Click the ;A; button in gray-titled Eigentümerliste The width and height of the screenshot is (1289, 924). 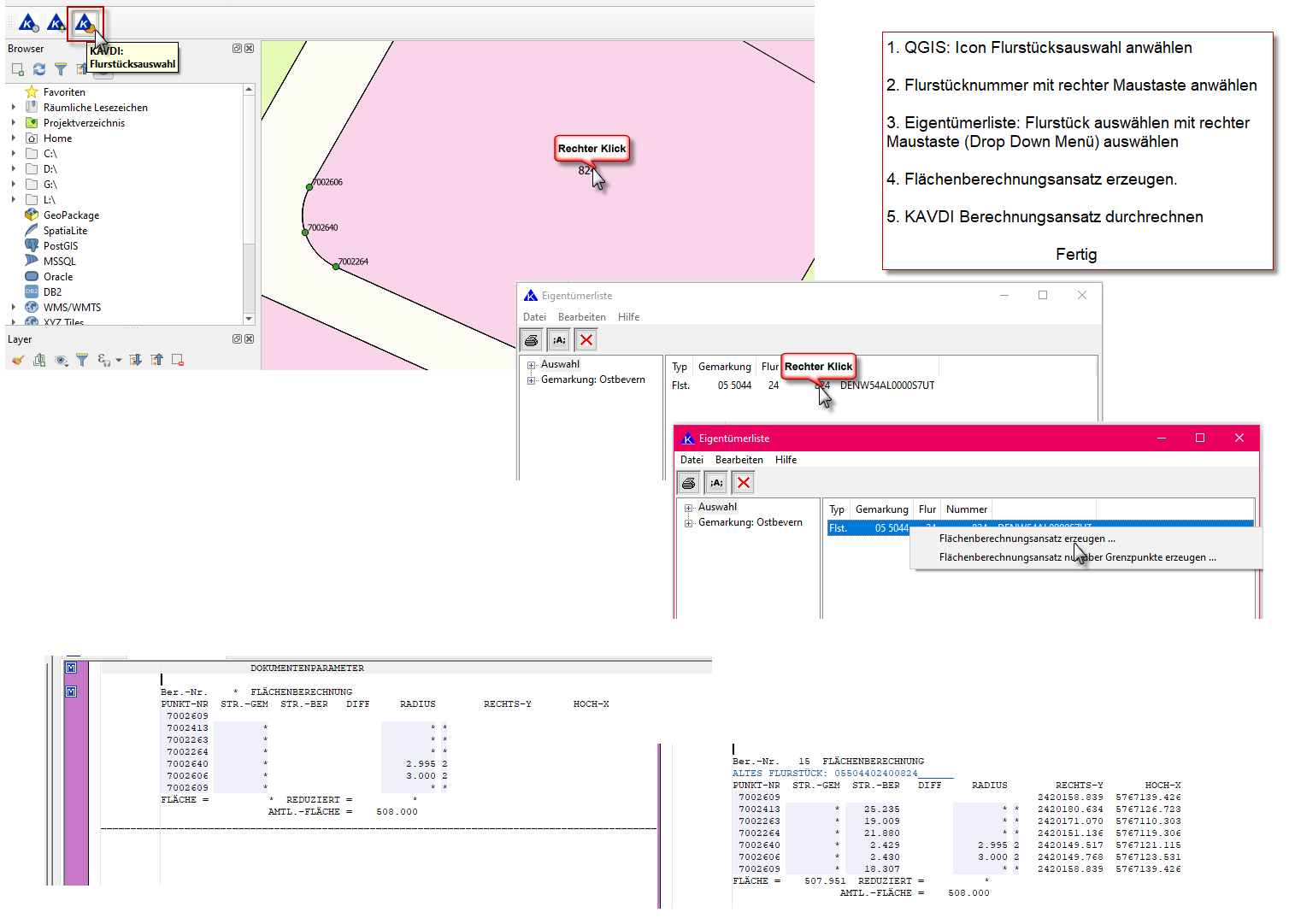click(x=559, y=340)
